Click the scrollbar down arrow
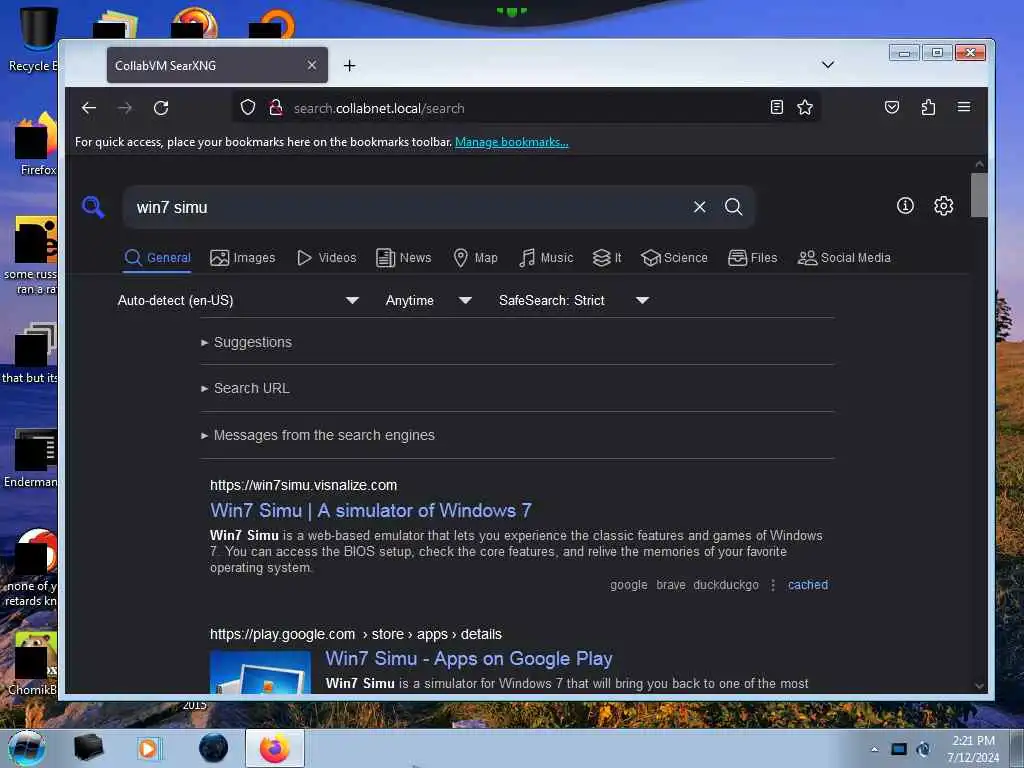1024x768 pixels. 978,686
